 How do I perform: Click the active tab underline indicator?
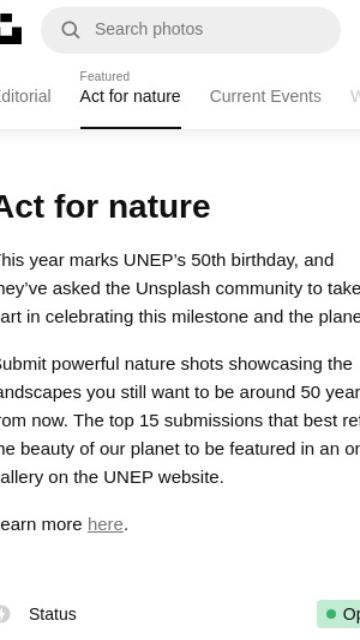tap(131, 128)
